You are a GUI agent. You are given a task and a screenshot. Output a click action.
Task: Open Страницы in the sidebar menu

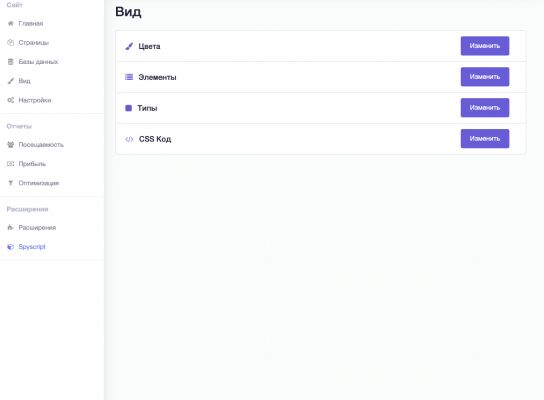tap(34, 42)
